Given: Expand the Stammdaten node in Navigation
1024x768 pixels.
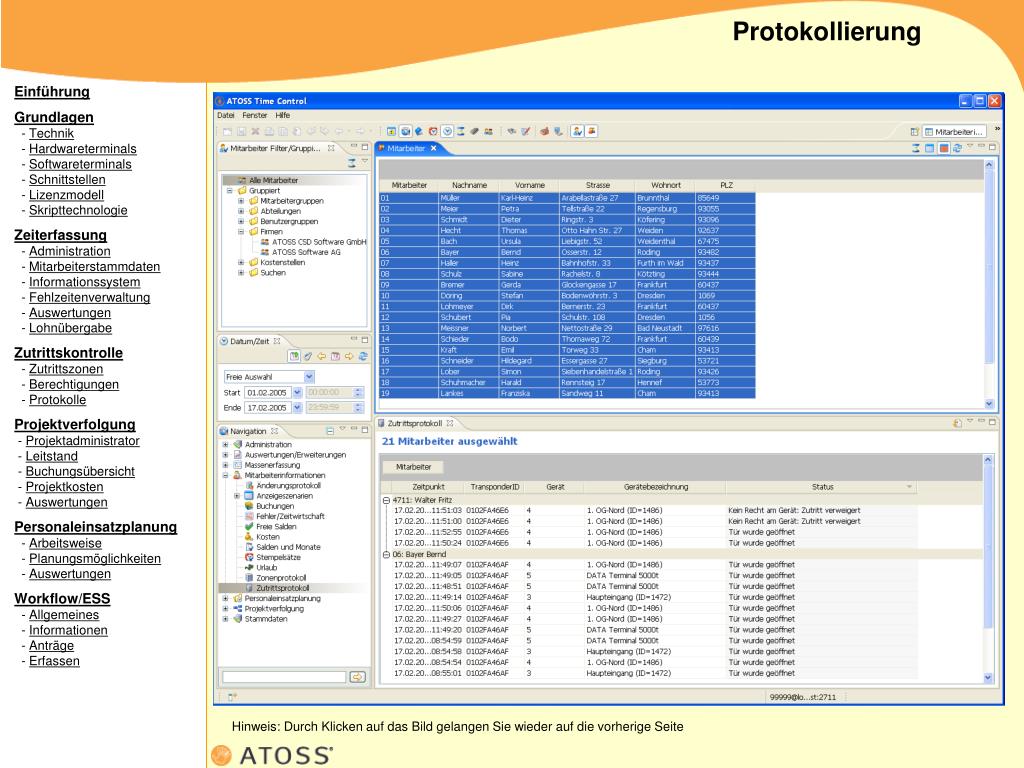Looking at the screenshot, I should click(x=225, y=619).
